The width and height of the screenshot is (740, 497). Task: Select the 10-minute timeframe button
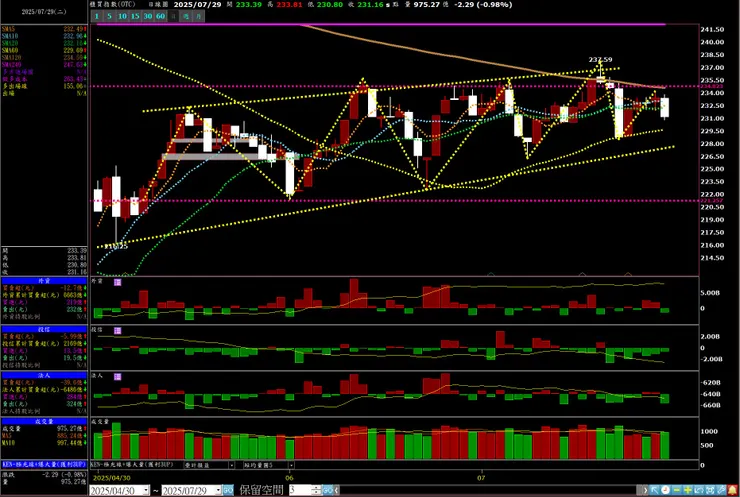(x=122, y=16)
